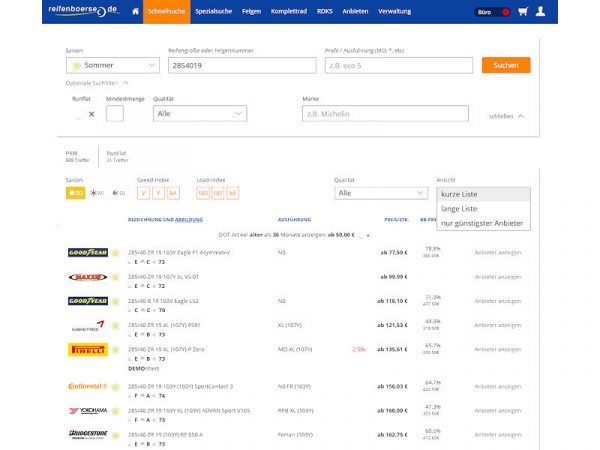Click the Goodyear logo for Eagle LS2
This screenshot has height=450, width=600.
point(88,301)
